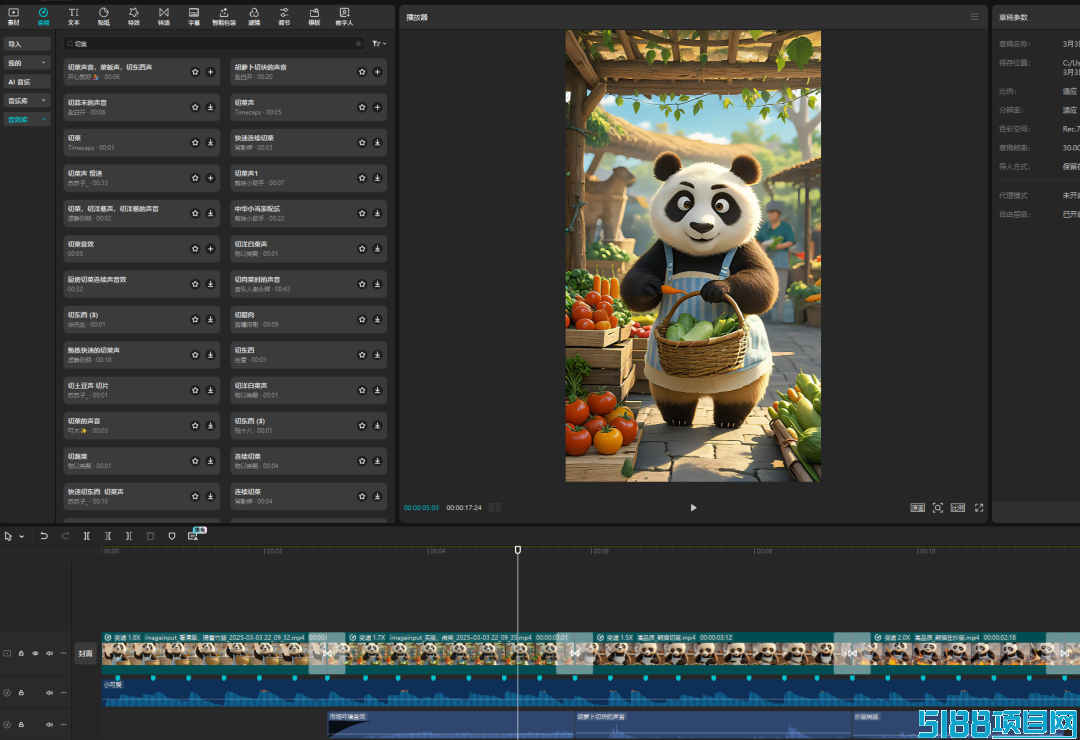Switch to the 文本 text tab

tap(74, 17)
